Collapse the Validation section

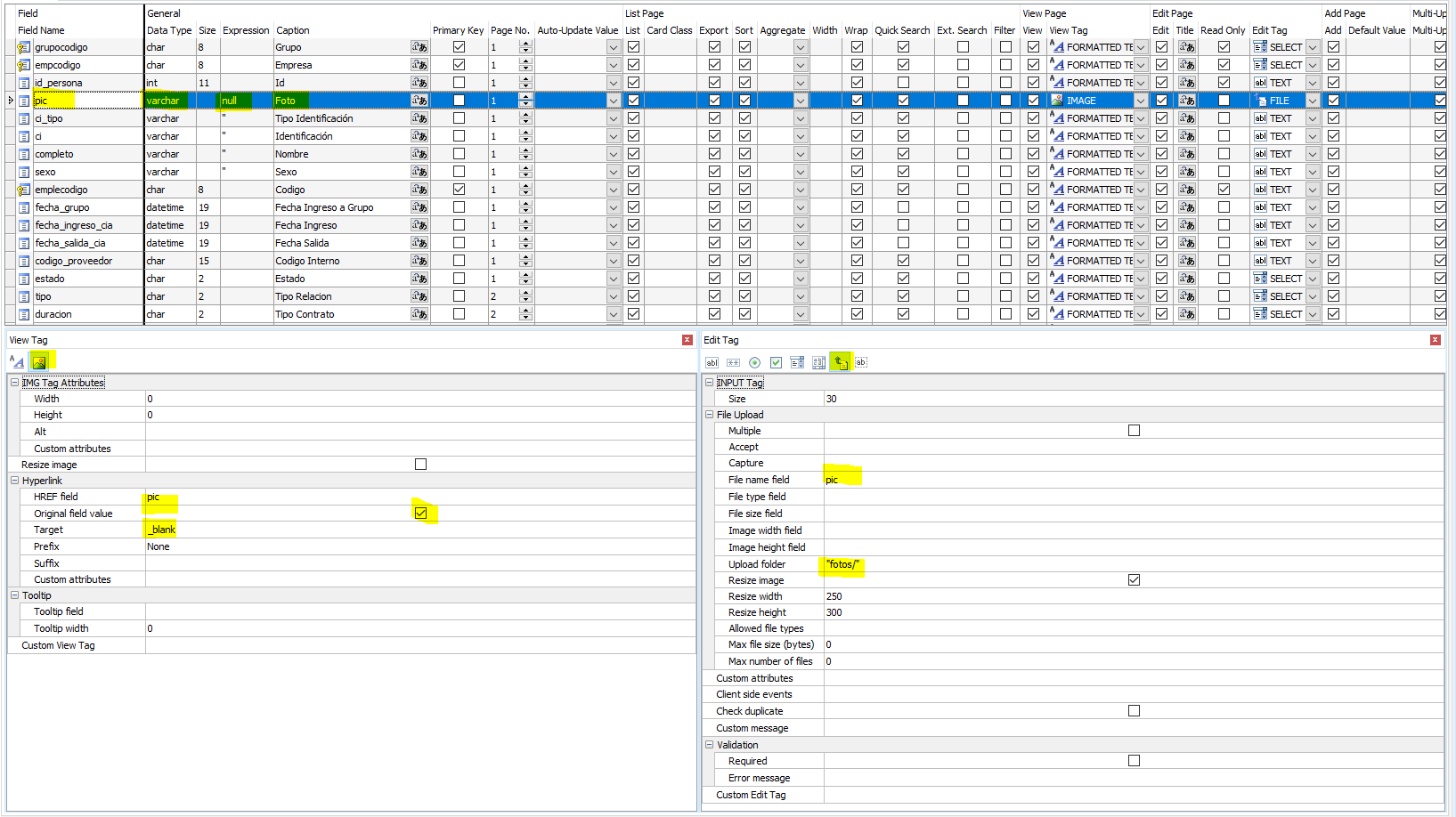[709, 745]
